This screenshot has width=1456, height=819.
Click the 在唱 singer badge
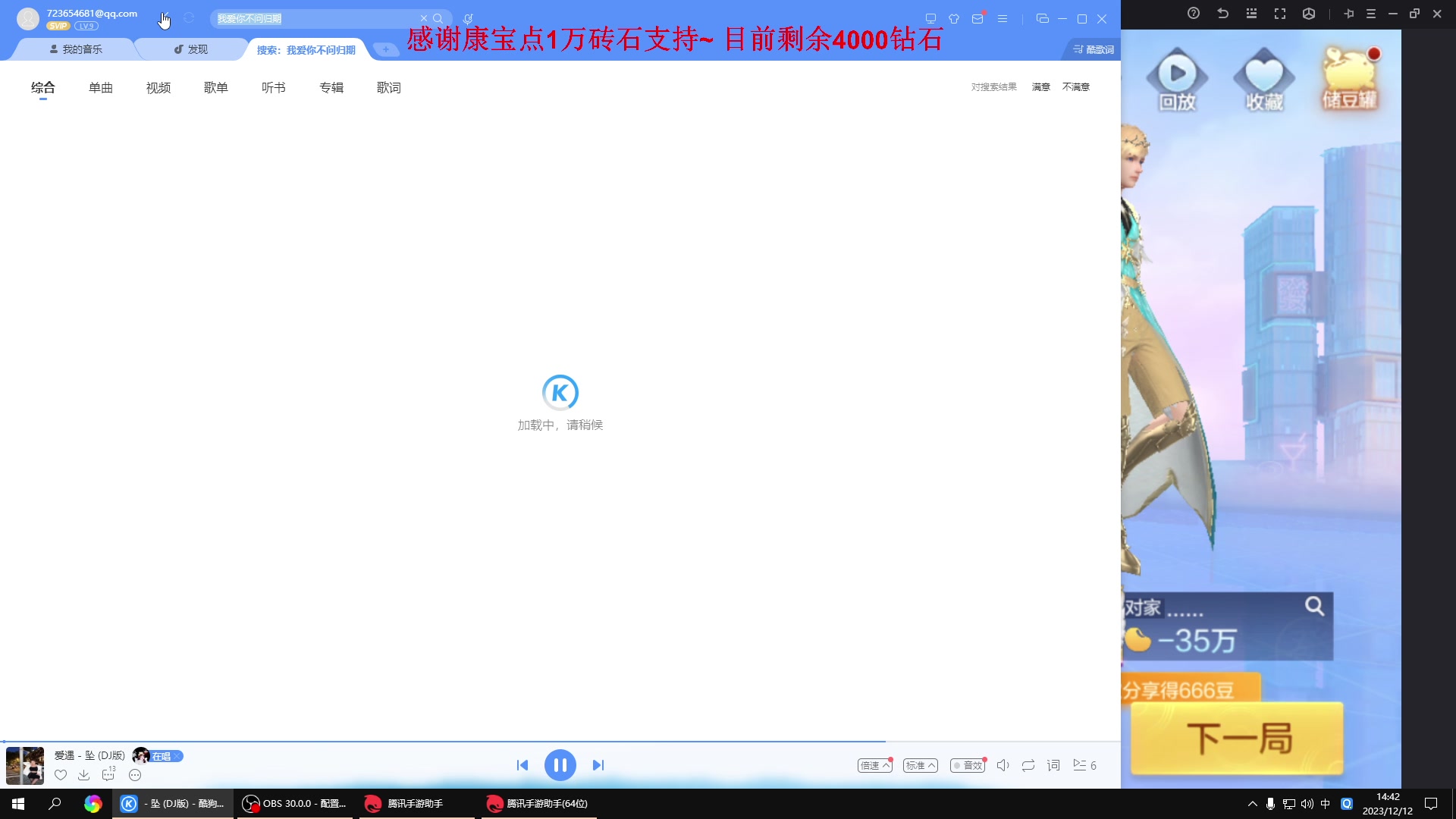tap(158, 756)
